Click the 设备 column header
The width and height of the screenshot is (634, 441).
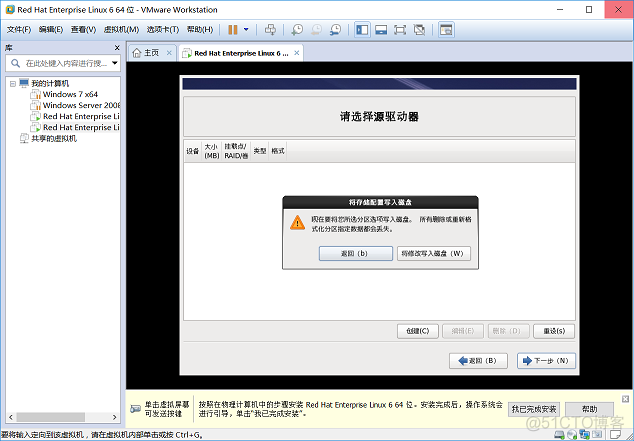pyautogui.click(x=192, y=151)
